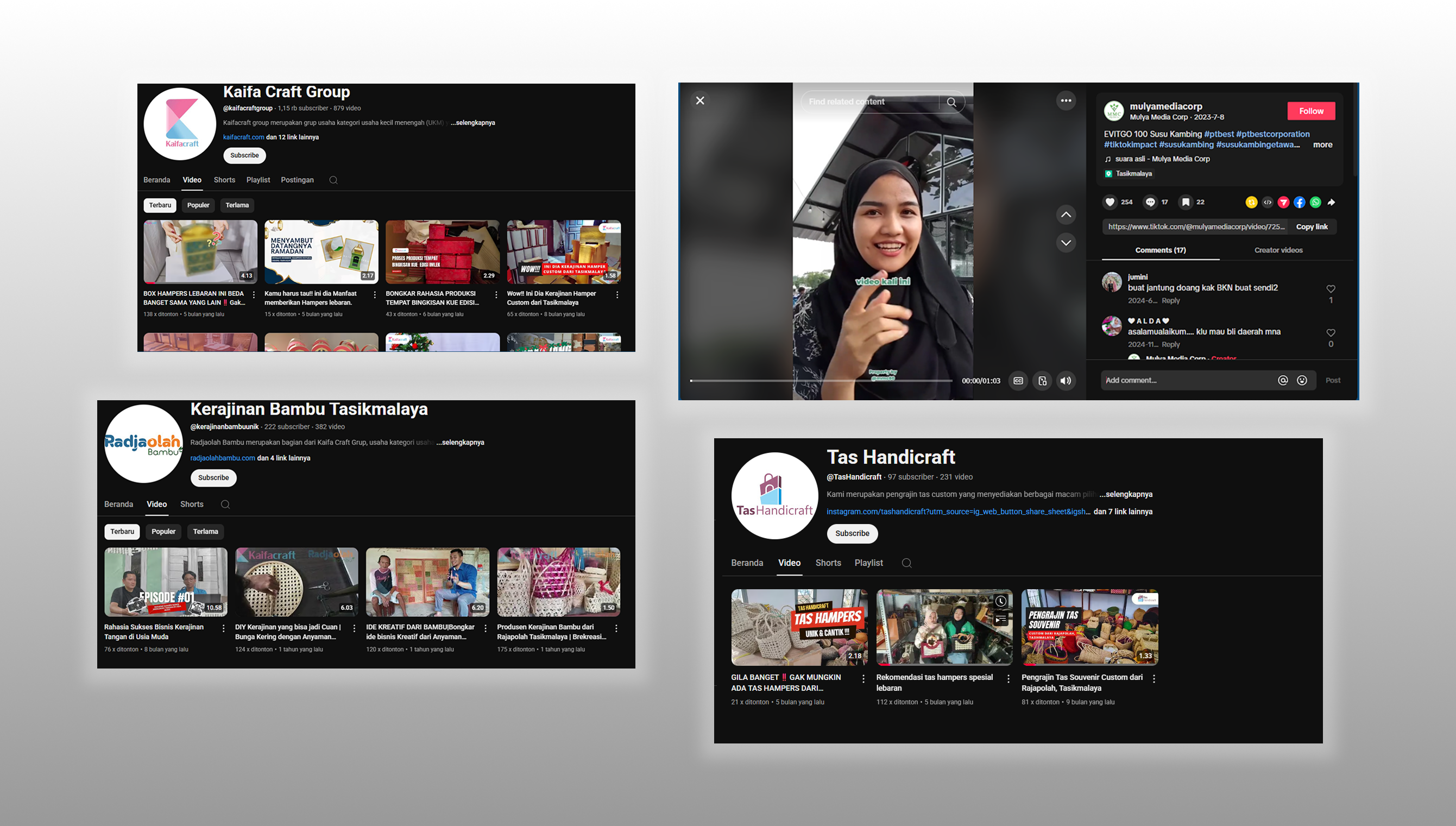The width and height of the screenshot is (1456, 826).
Task: Like jumini's comment with heart
Action: pos(1331,289)
